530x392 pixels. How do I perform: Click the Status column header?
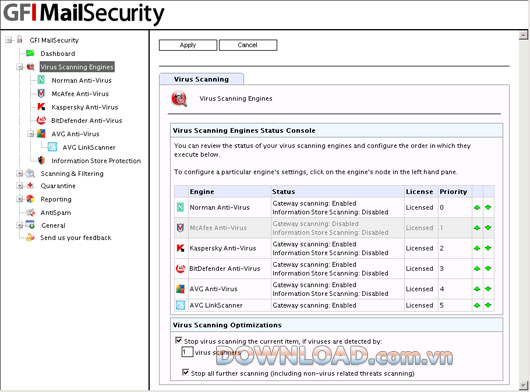coord(338,192)
